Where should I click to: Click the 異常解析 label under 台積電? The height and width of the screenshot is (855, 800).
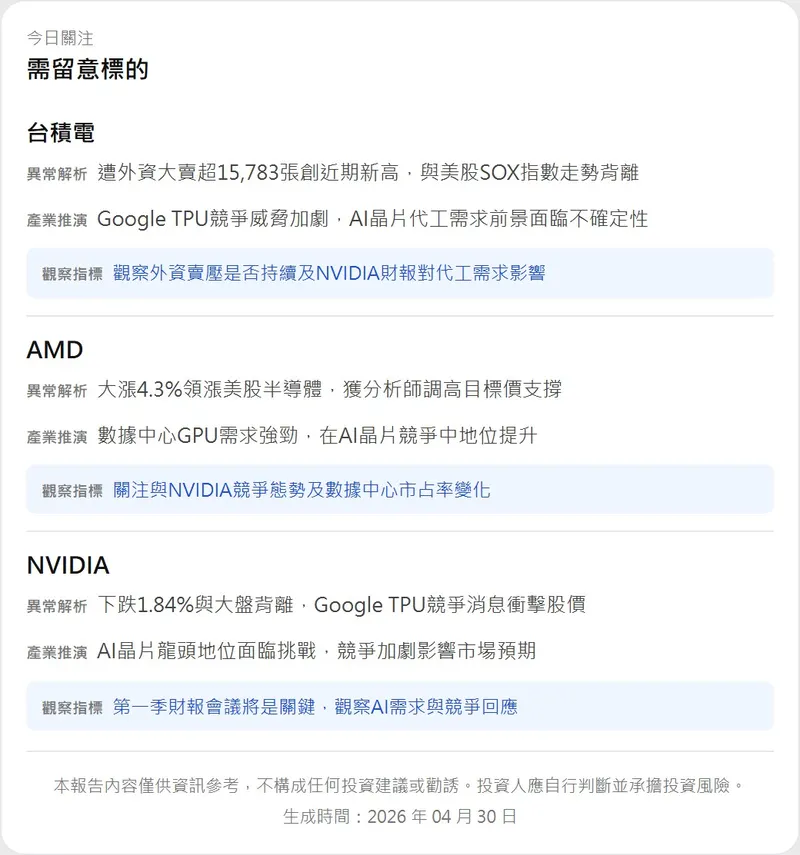[x=57, y=174]
